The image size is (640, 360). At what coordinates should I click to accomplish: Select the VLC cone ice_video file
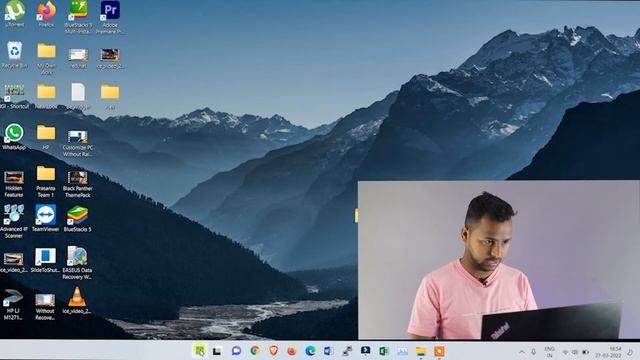tap(77, 300)
